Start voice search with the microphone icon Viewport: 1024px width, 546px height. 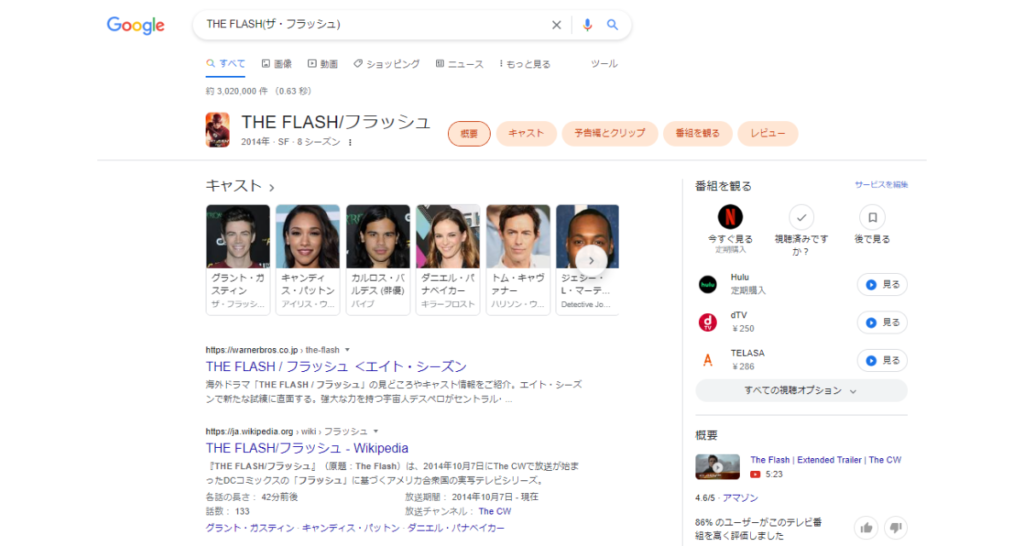[587, 25]
